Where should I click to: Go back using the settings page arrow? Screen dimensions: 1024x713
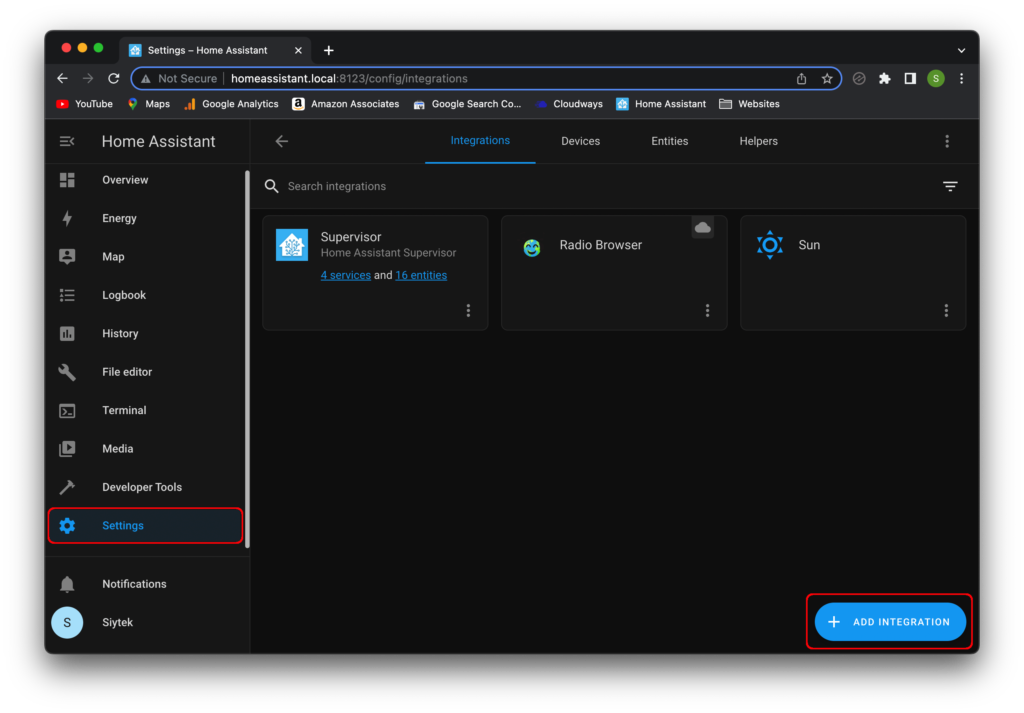click(282, 141)
